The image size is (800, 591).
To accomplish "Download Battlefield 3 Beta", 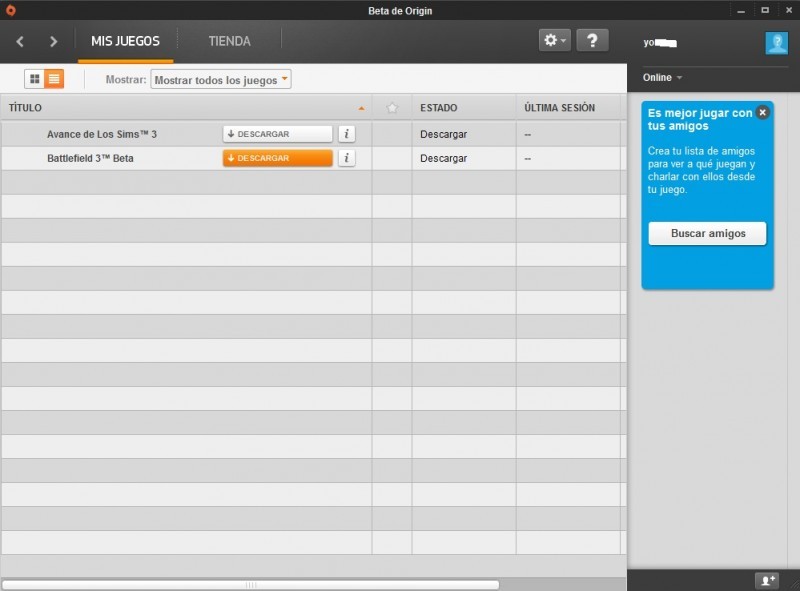I will tap(278, 158).
